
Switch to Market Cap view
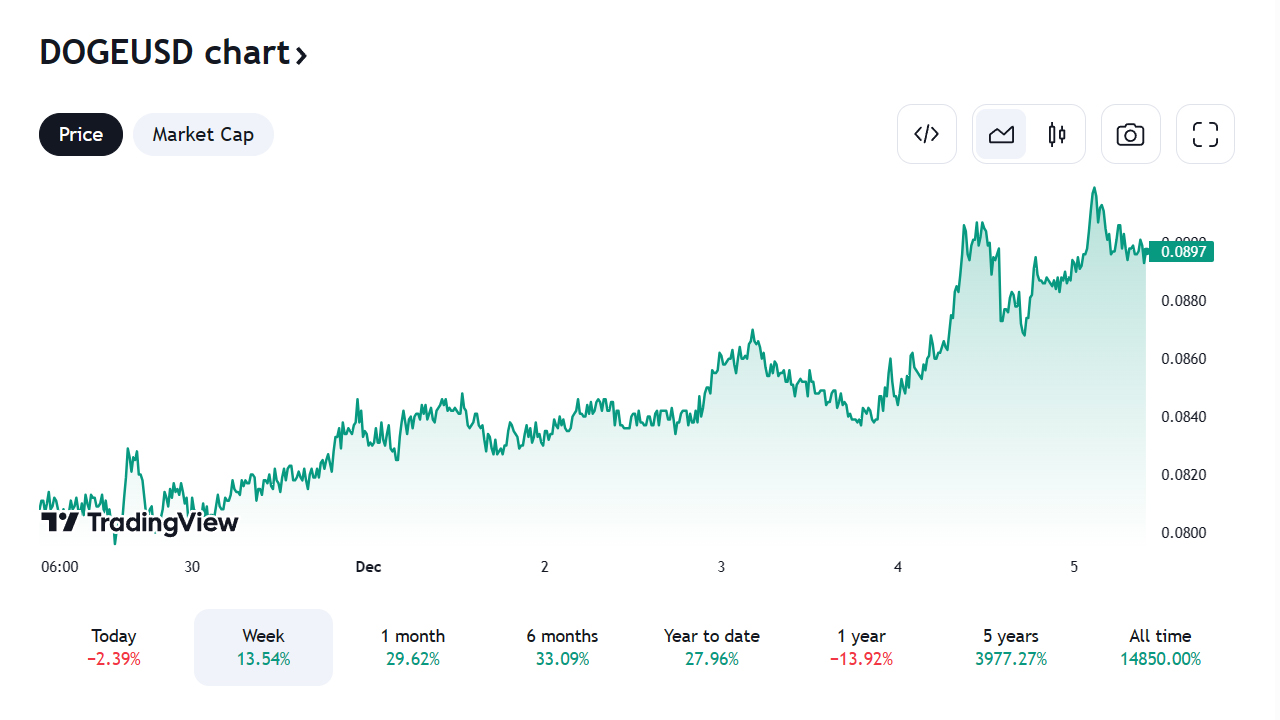pos(203,134)
